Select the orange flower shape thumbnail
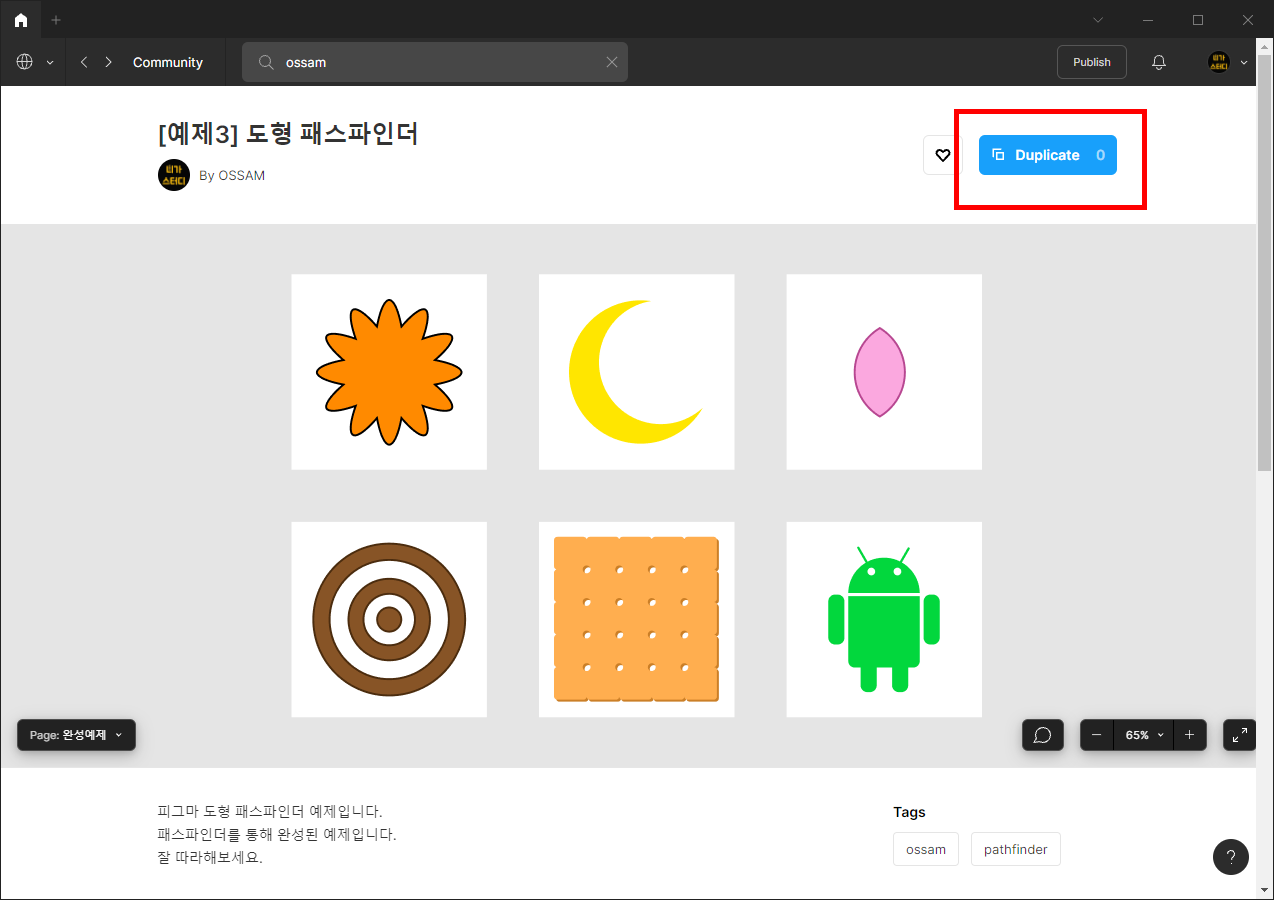 tap(389, 372)
